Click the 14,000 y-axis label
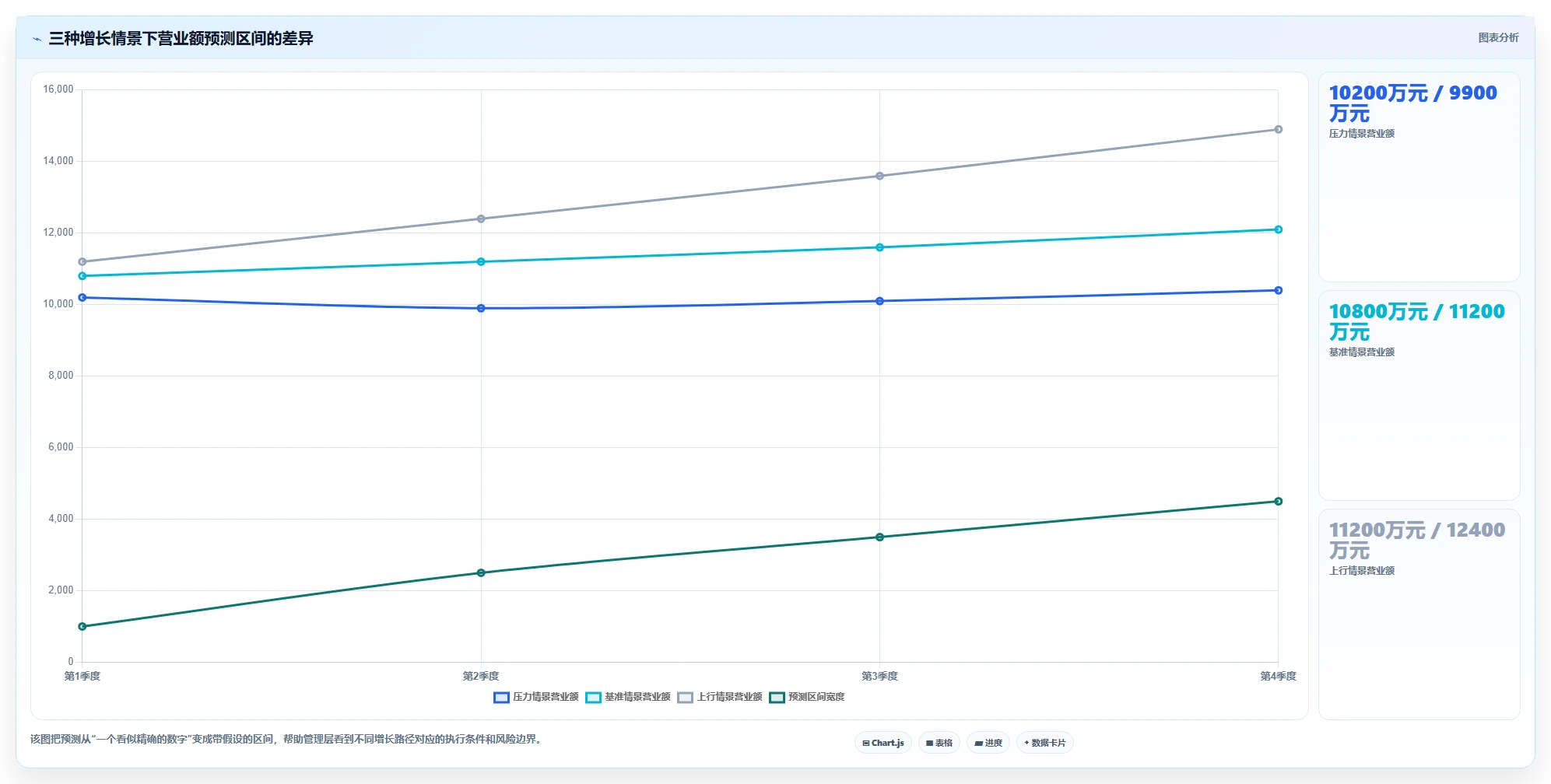 [x=58, y=161]
